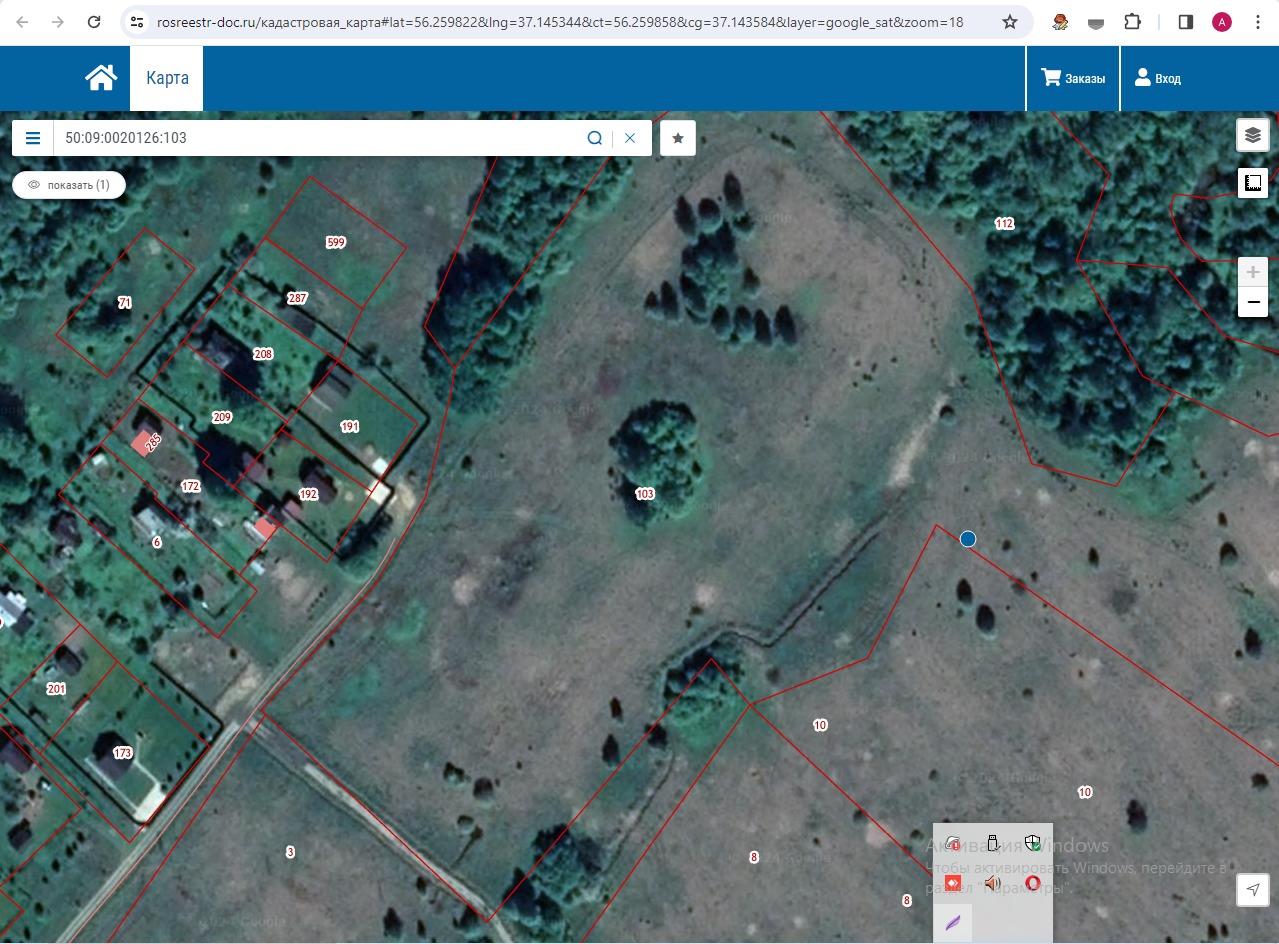Open Chrome extensions puzzle menu

tap(1133, 21)
